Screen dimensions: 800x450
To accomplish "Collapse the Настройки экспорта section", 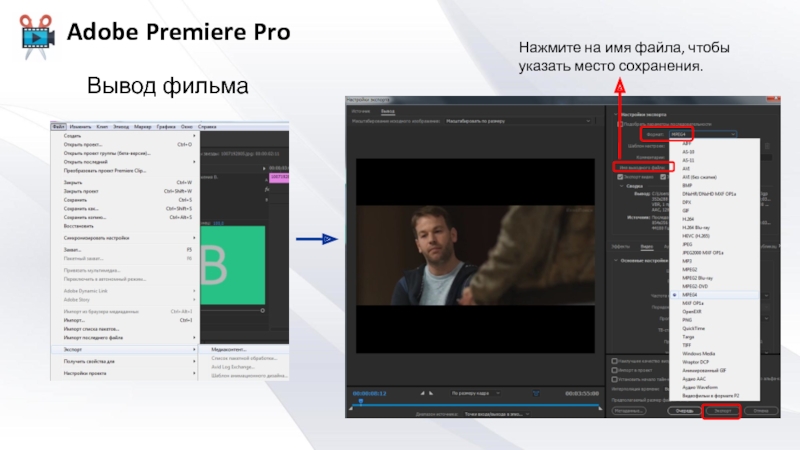I will 616,115.
